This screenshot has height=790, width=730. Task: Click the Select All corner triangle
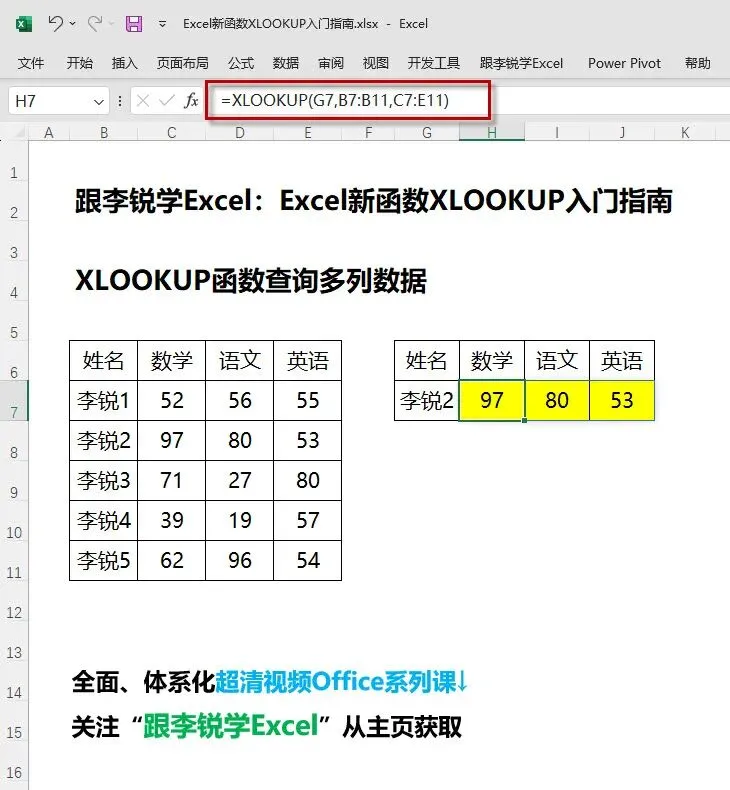pos(18,133)
